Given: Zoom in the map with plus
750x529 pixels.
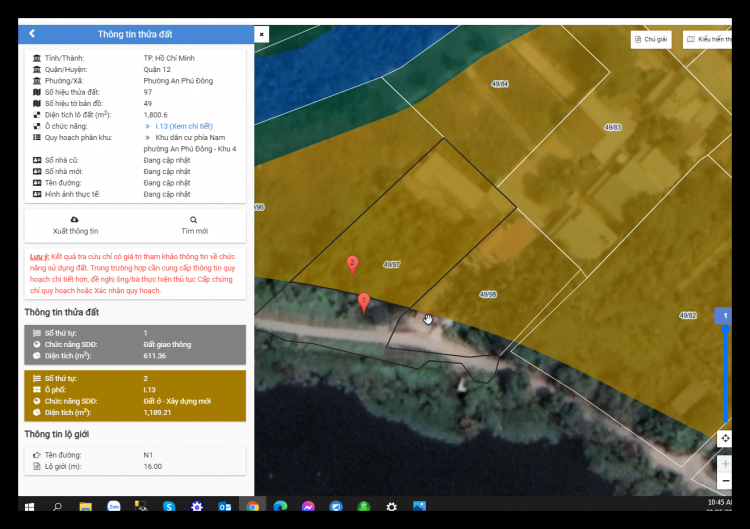Looking at the screenshot, I should (x=725, y=463).
